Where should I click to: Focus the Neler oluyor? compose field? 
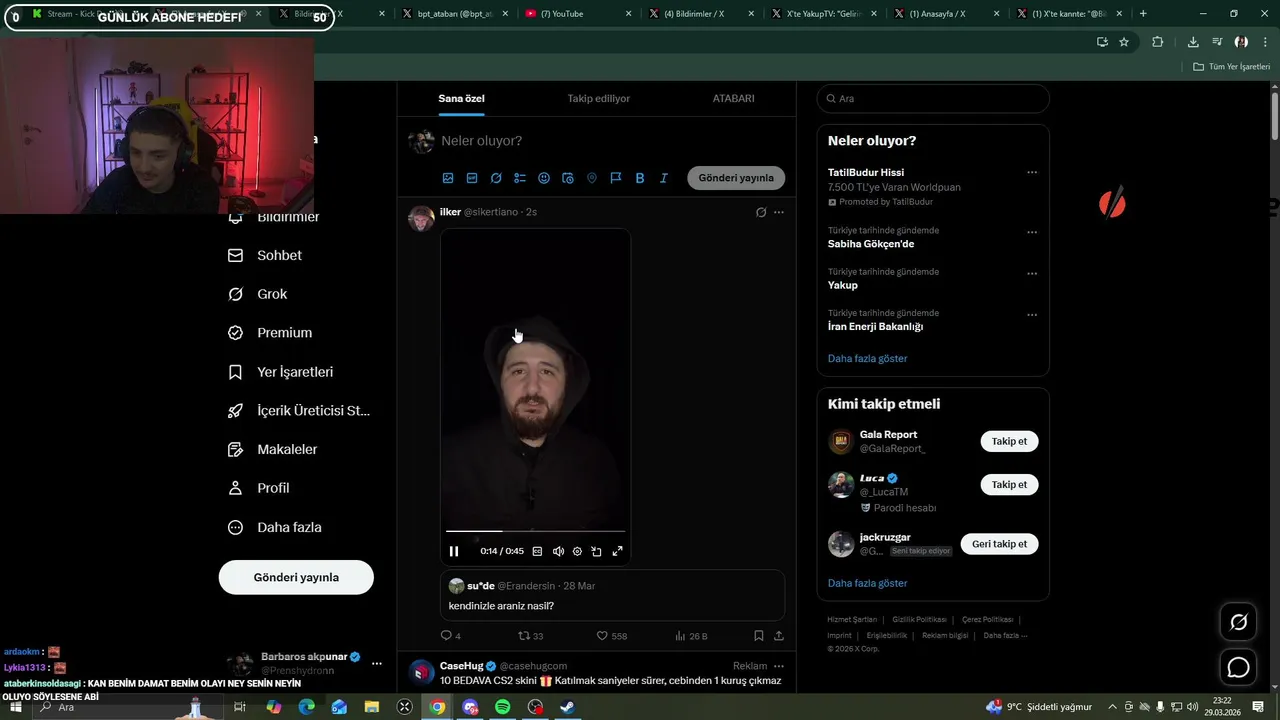[x=610, y=141]
